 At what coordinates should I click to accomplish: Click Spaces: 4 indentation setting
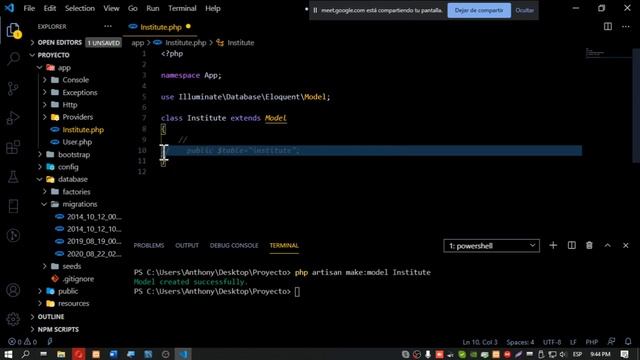coord(520,342)
